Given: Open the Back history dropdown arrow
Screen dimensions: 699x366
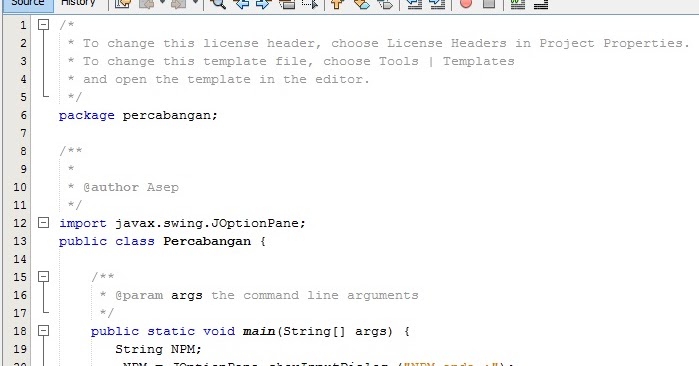Looking at the screenshot, I should pos(162,3).
